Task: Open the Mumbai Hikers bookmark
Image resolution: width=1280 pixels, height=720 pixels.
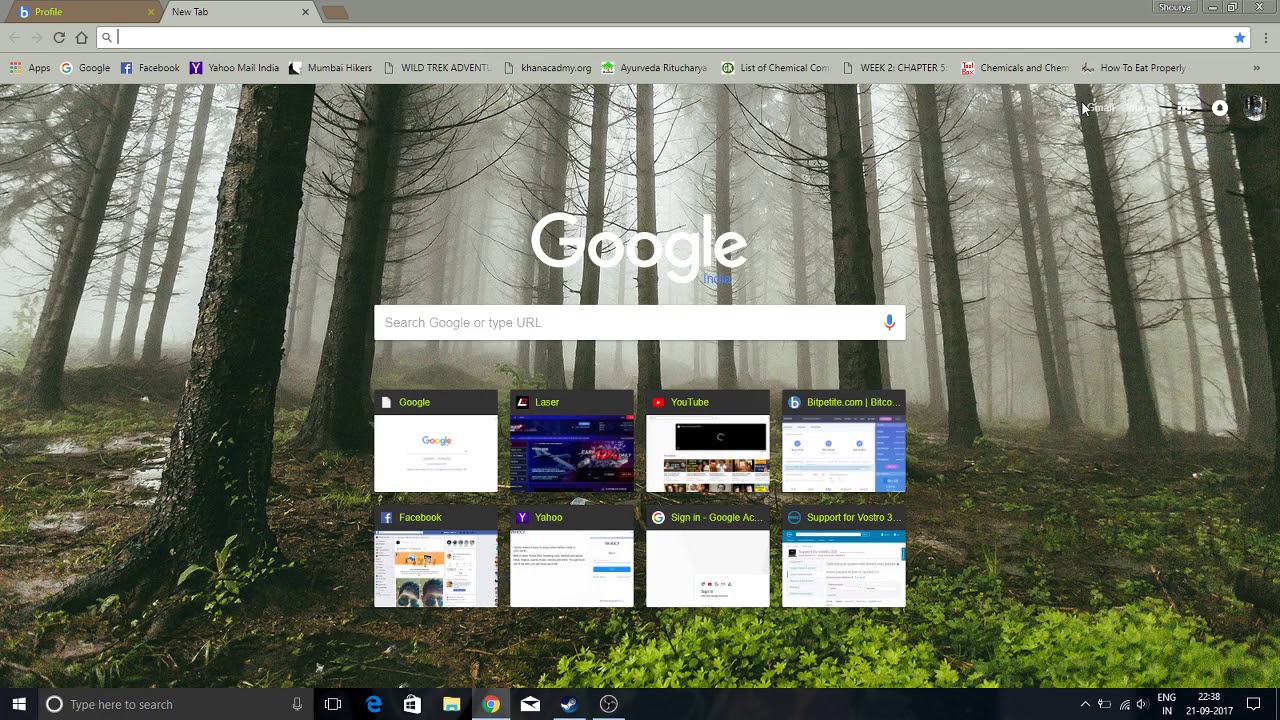Action: point(330,68)
